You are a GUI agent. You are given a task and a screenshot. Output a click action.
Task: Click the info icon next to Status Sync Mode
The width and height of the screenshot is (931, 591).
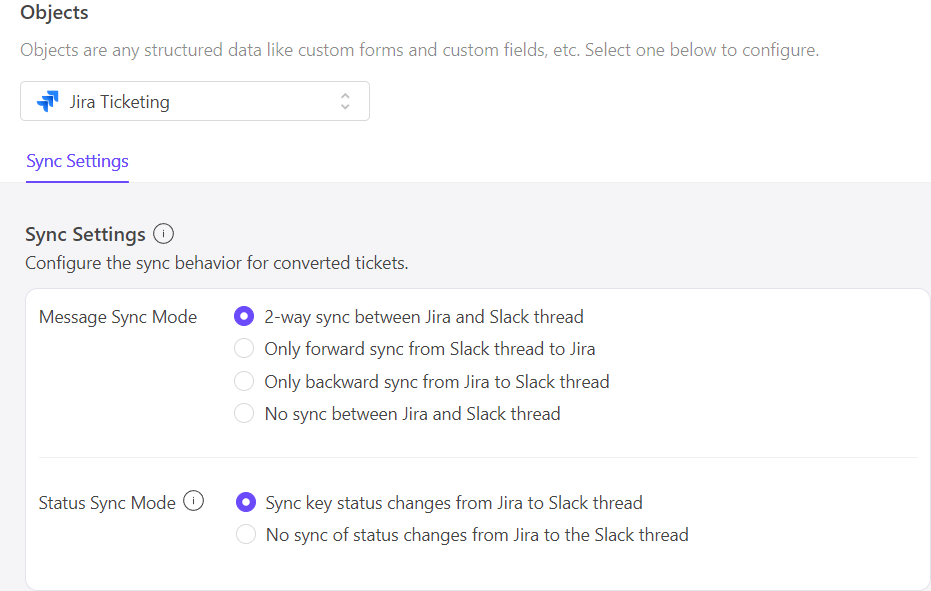pos(194,502)
